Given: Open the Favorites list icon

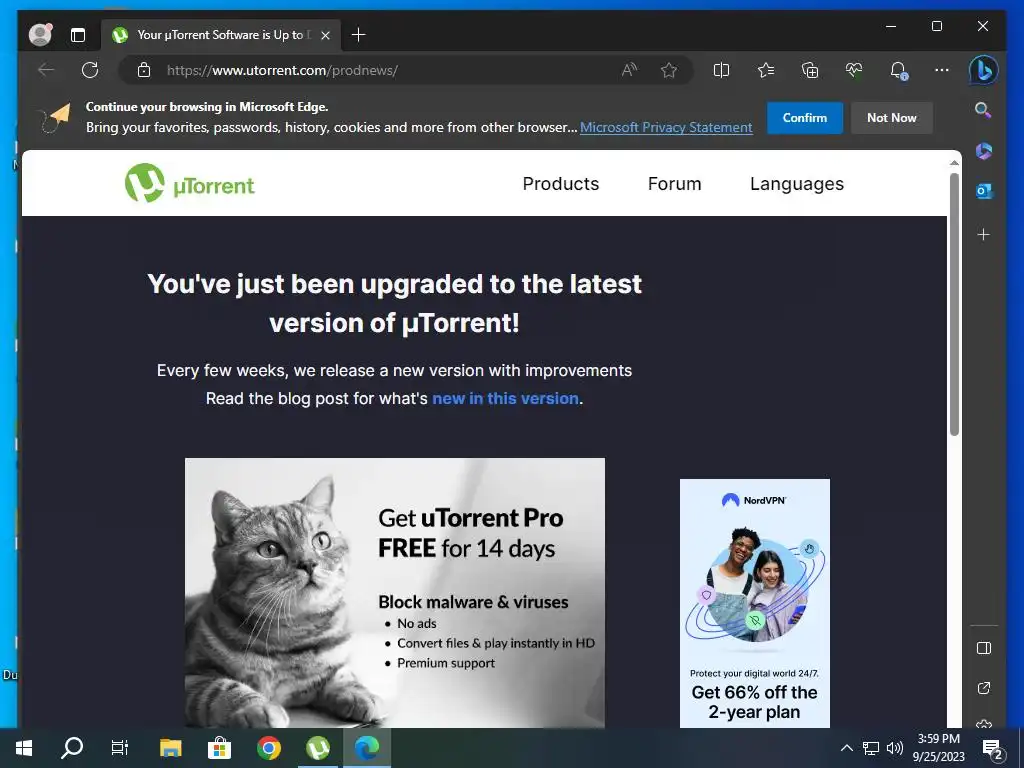Looking at the screenshot, I should pyautogui.click(x=765, y=70).
